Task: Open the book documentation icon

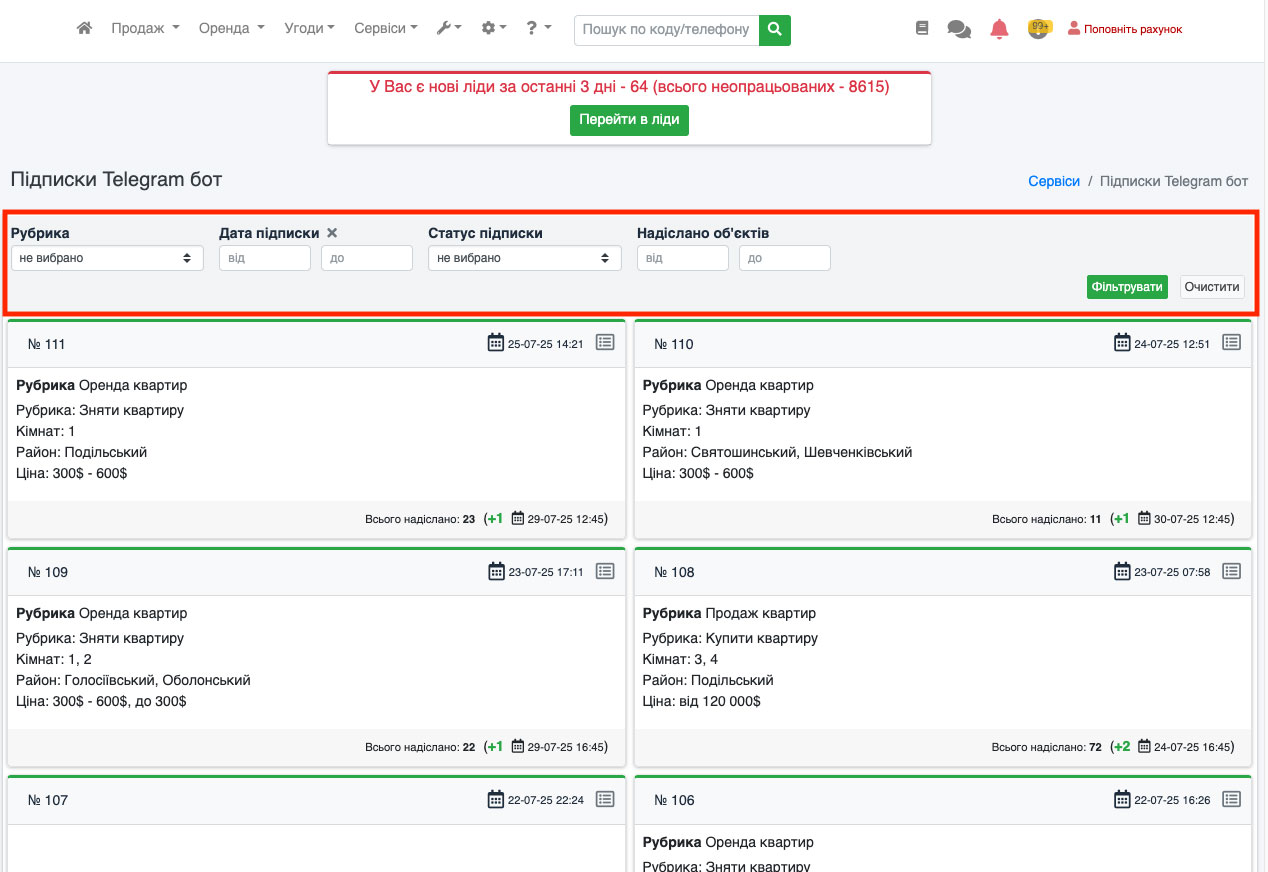Action: tap(922, 29)
